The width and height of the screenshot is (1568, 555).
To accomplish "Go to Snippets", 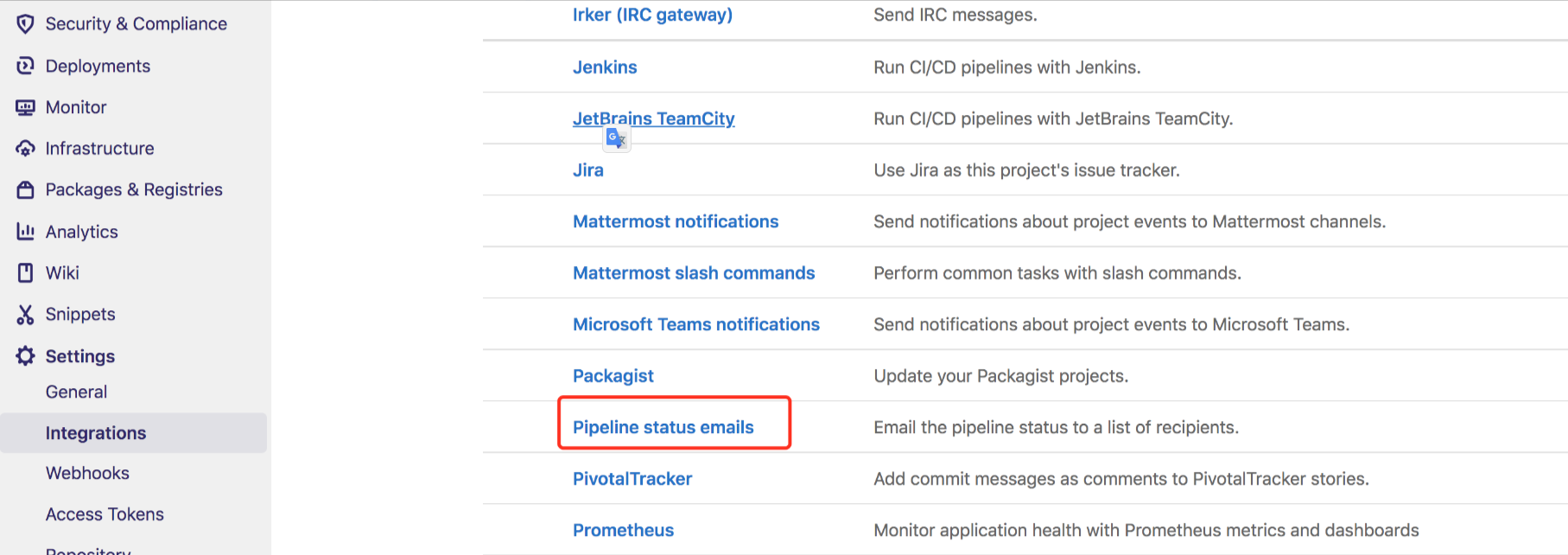I will [80, 315].
